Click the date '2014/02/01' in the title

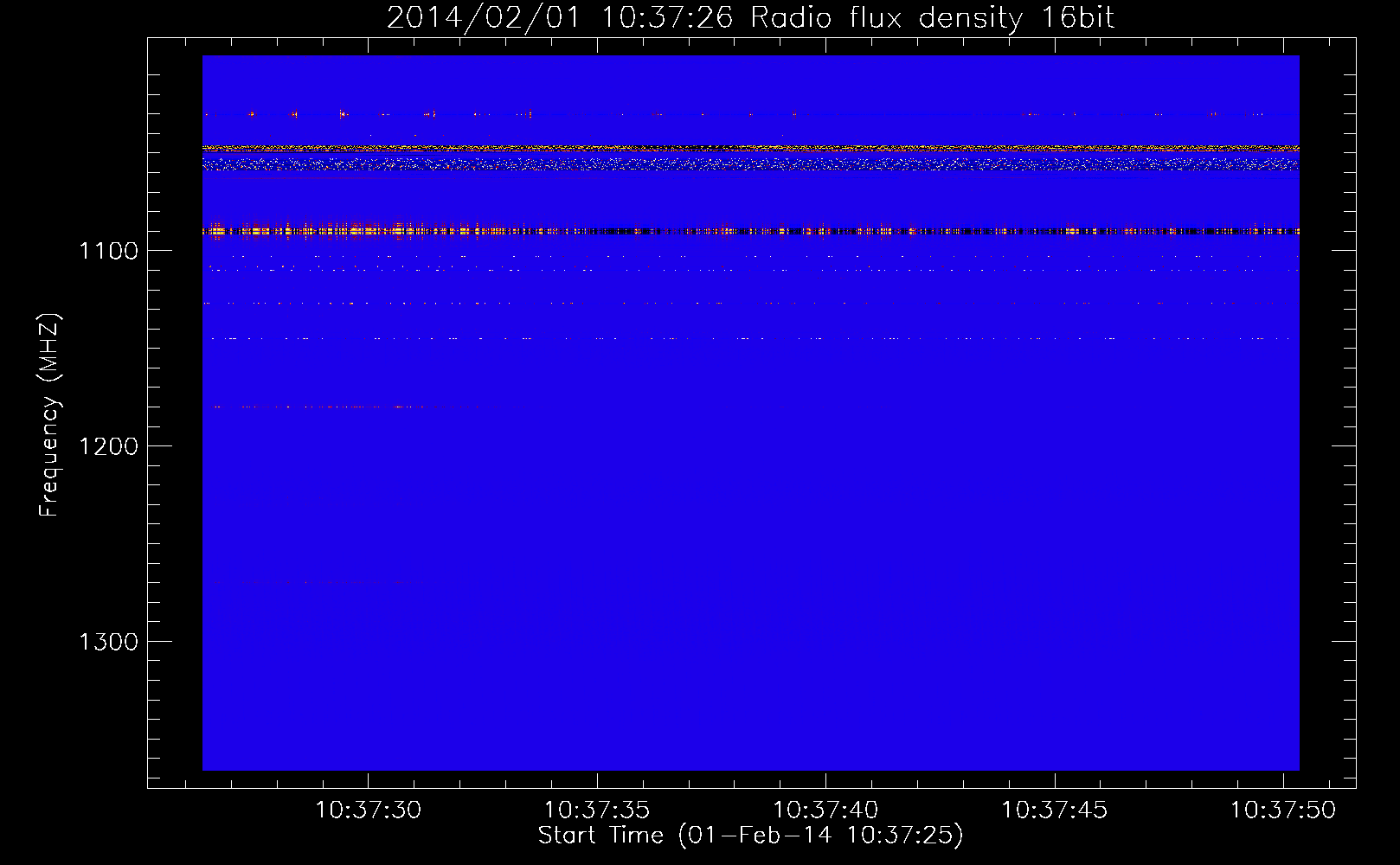[483, 18]
